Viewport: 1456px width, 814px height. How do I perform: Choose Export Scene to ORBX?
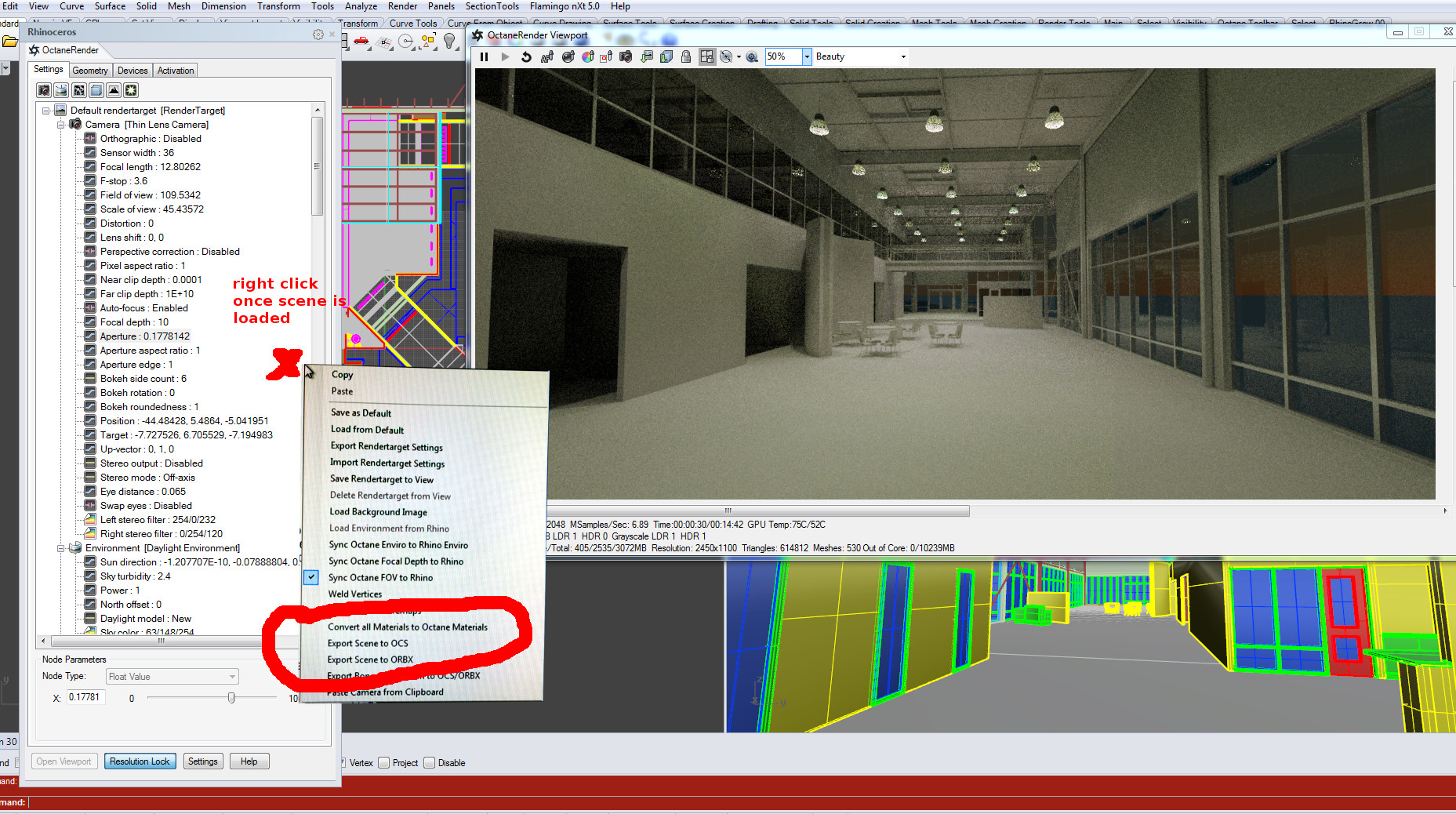pos(370,660)
